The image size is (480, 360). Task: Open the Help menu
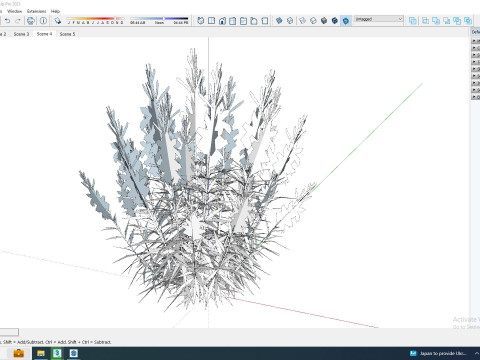[x=55, y=11]
